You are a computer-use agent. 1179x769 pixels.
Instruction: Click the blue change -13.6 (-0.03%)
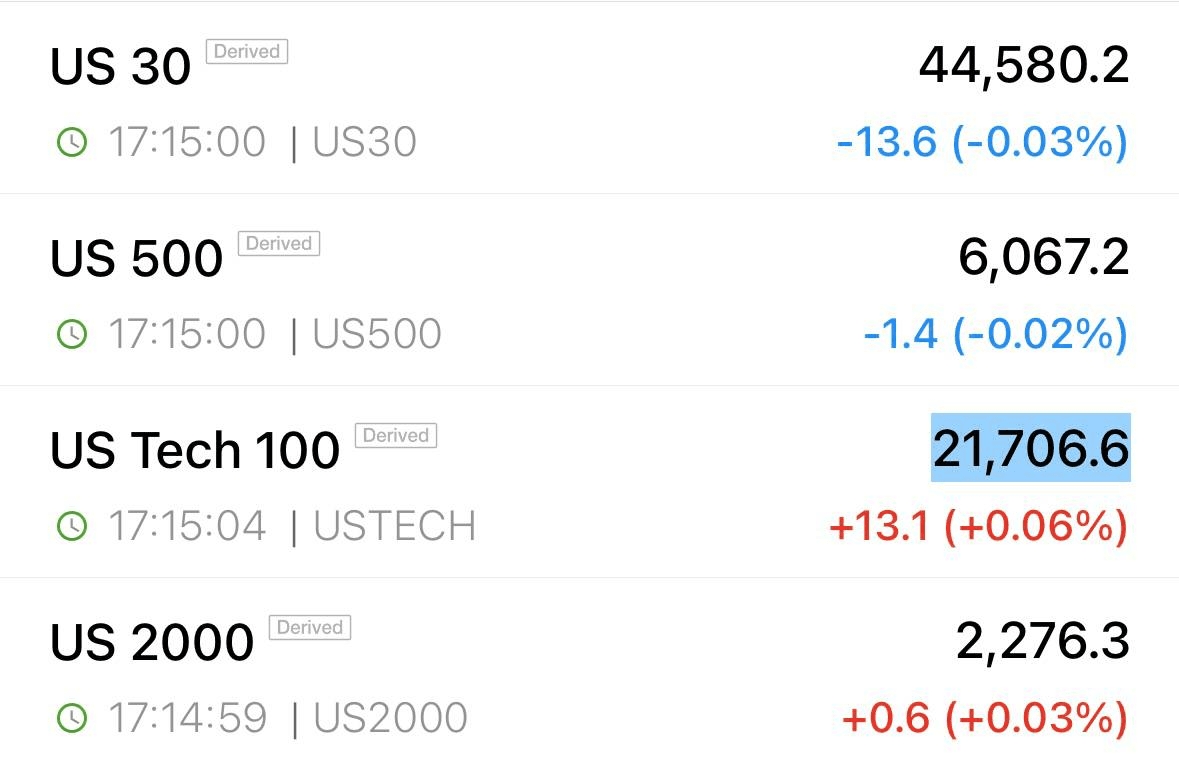point(982,142)
